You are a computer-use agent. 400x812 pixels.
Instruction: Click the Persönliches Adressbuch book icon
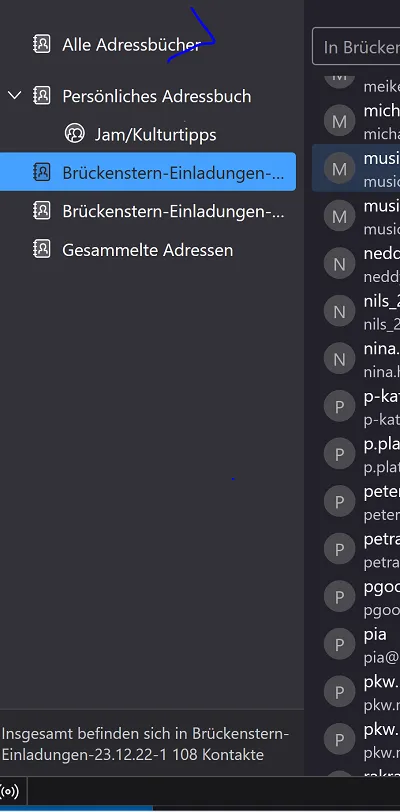[41, 96]
